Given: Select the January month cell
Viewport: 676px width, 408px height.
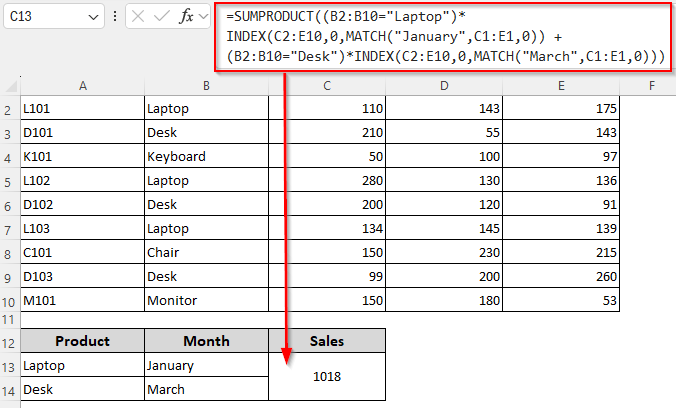Looking at the screenshot, I should pos(207,365).
